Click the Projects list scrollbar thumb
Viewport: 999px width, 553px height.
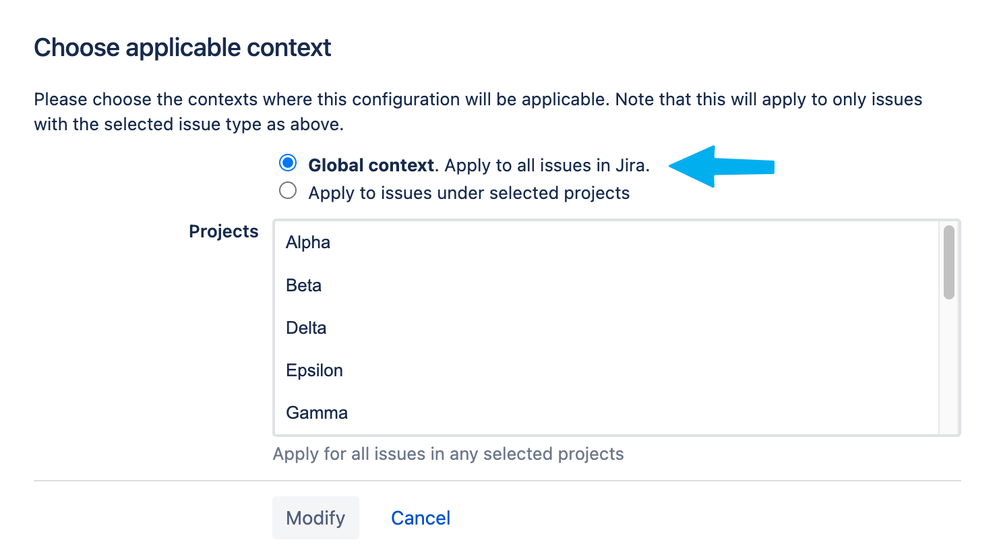[x=949, y=262]
